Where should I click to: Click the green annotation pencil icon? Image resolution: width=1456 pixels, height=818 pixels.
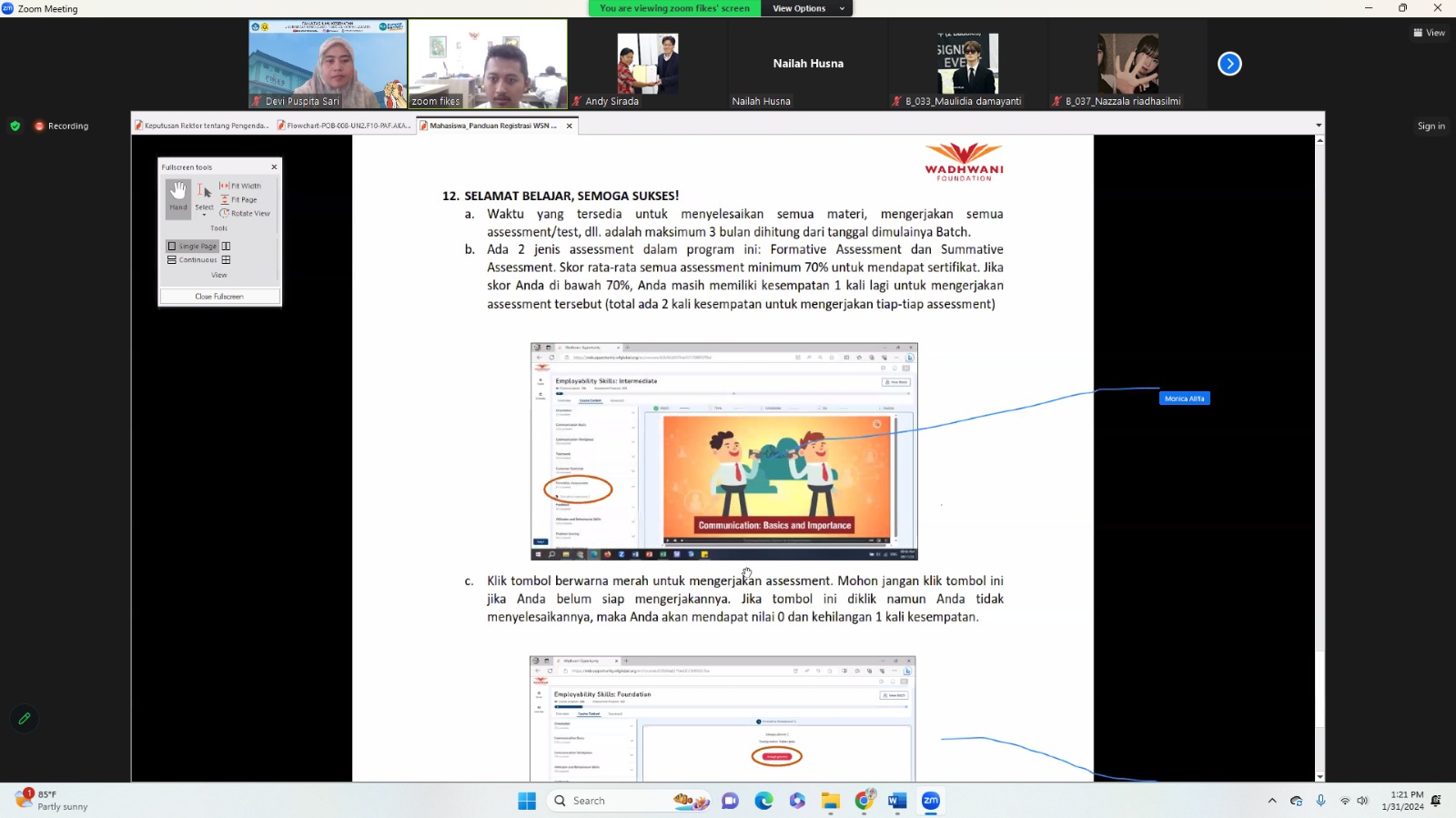[x=25, y=719]
